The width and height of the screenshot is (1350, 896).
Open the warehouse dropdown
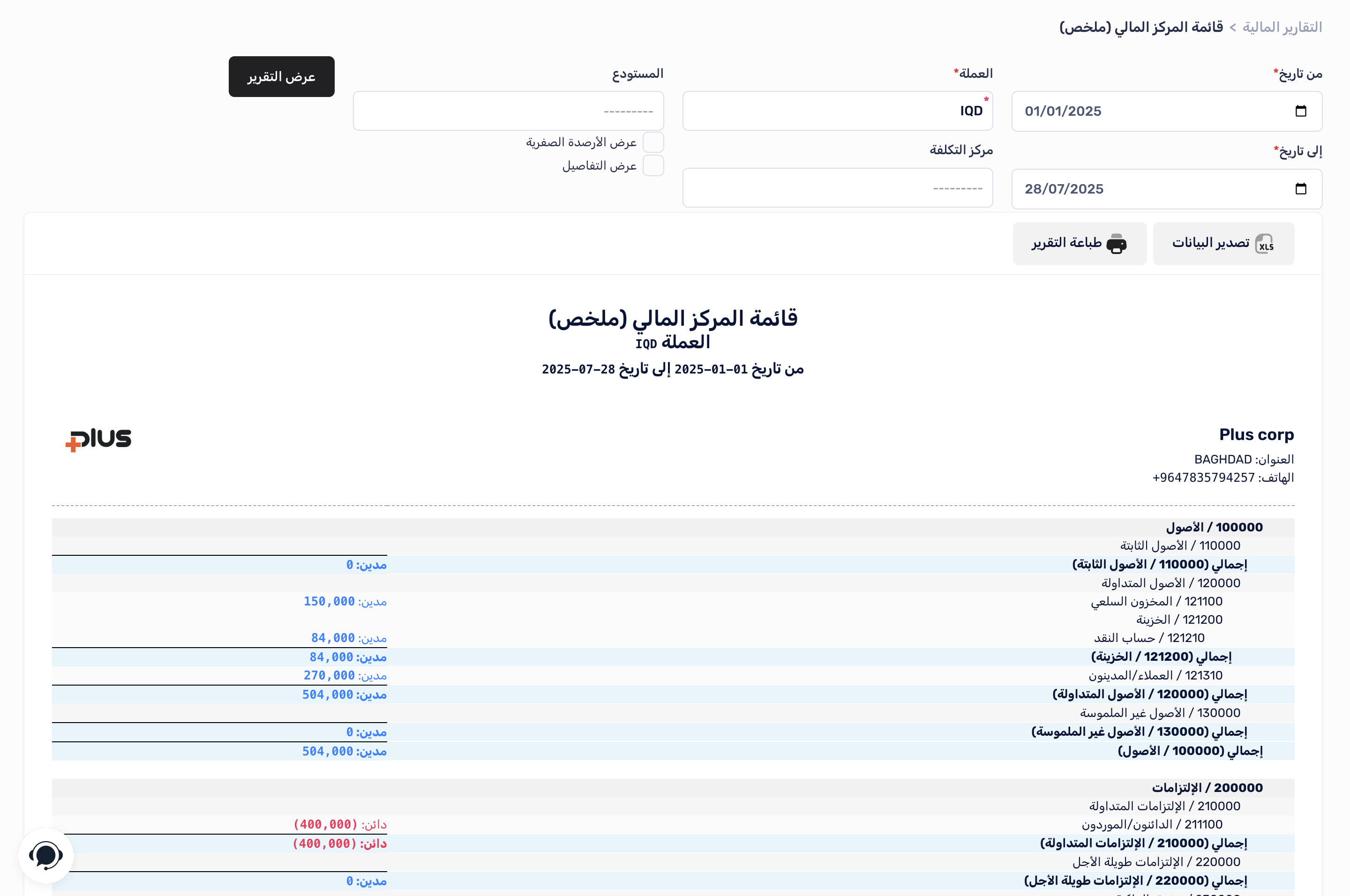tap(508, 111)
